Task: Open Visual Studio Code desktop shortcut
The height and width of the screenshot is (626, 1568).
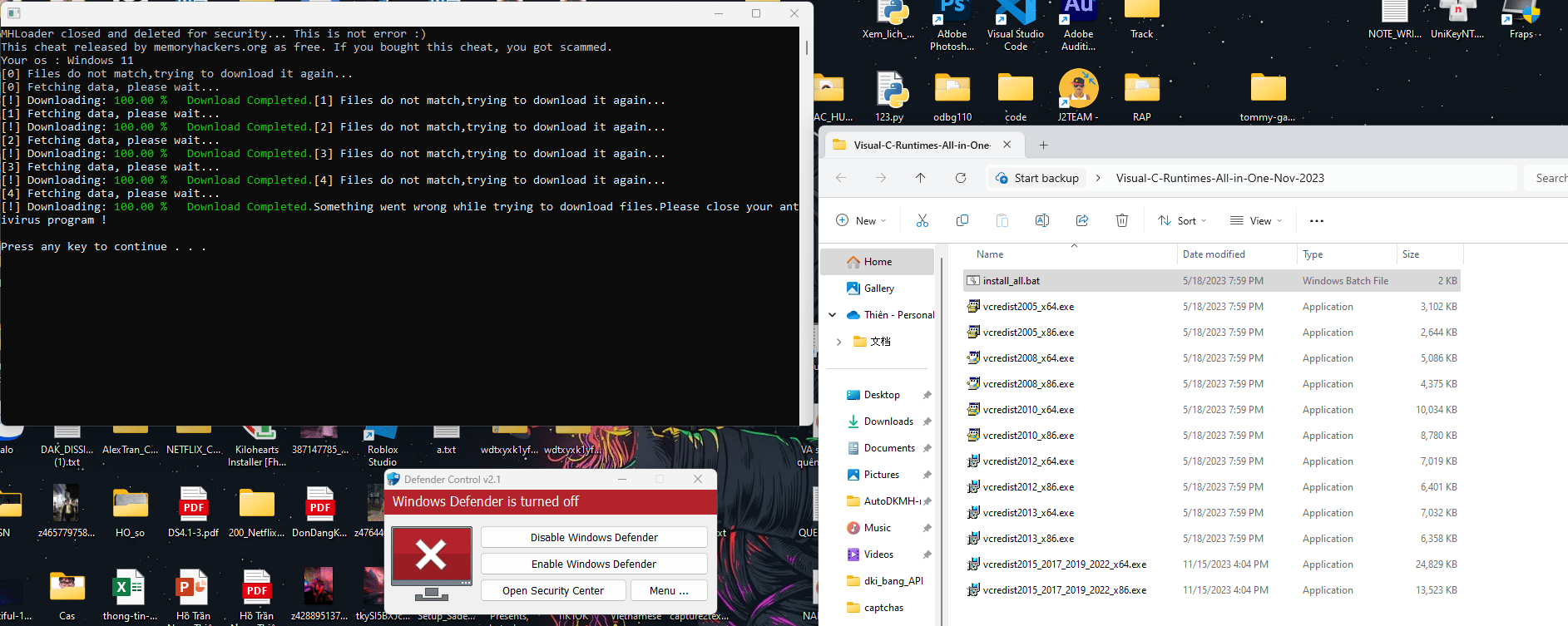Action: [x=1016, y=27]
